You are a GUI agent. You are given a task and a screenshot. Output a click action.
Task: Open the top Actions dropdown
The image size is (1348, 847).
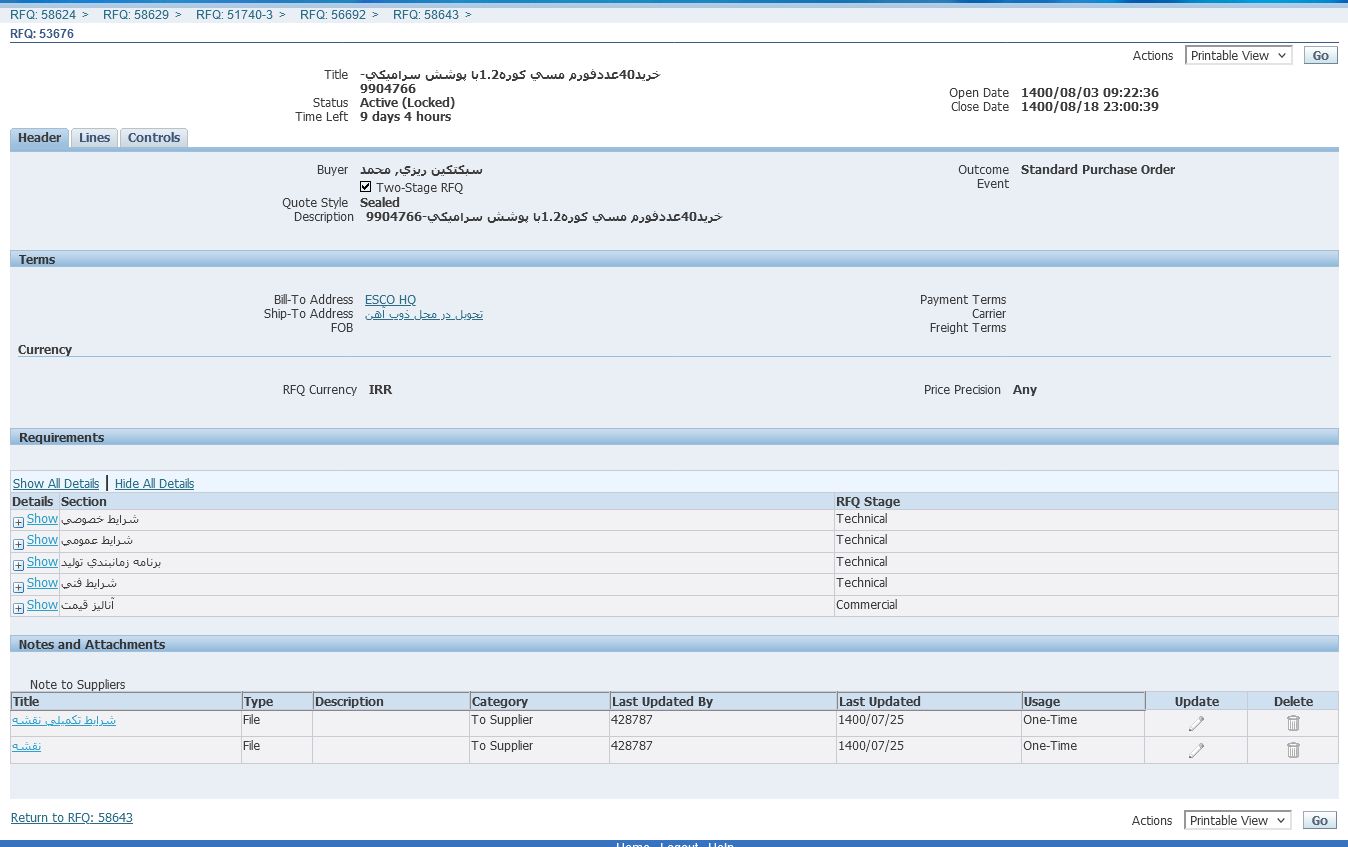[x=1238, y=56]
